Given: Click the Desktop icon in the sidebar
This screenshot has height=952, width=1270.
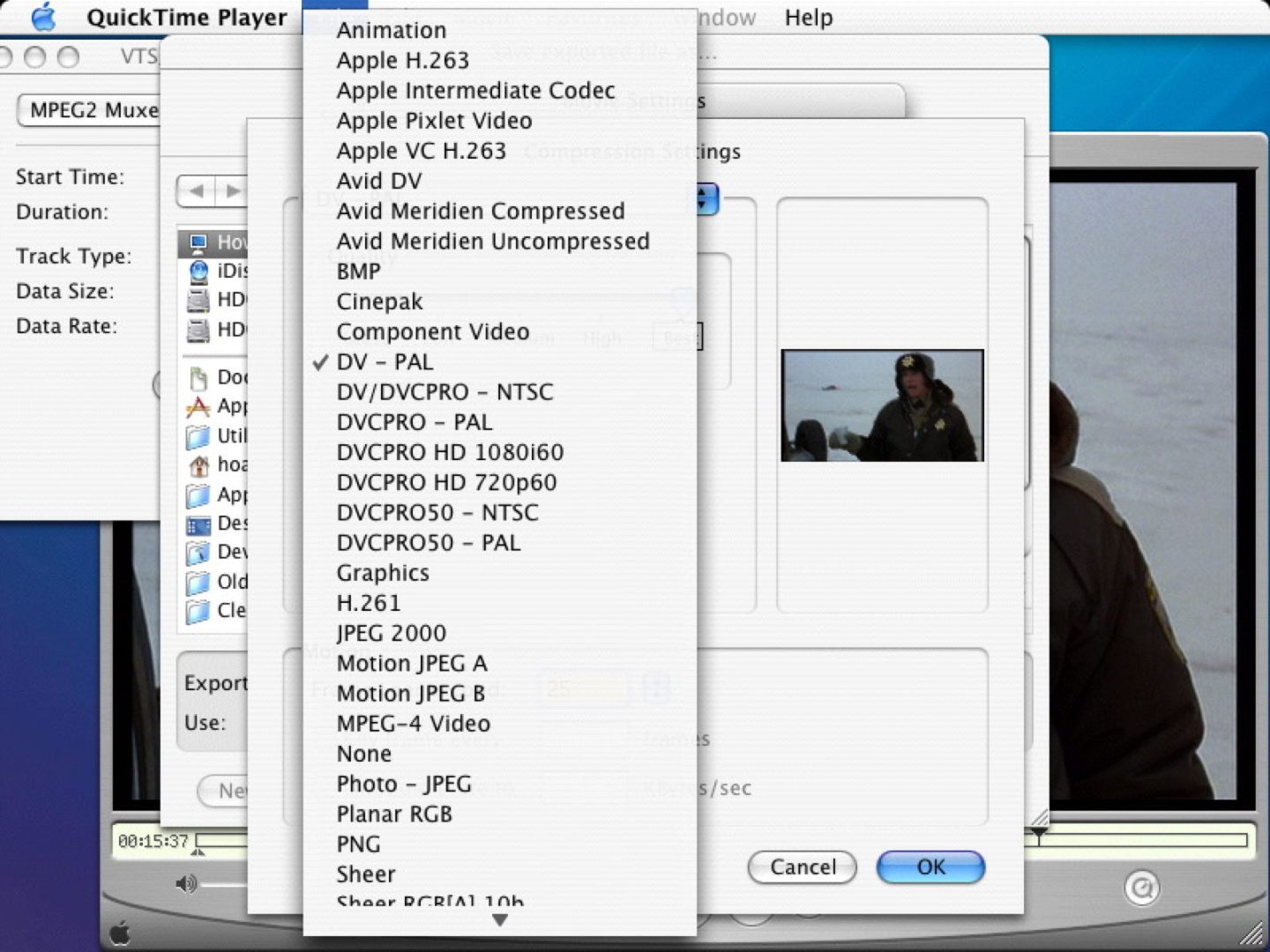Looking at the screenshot, I should [x=198, y=524].
